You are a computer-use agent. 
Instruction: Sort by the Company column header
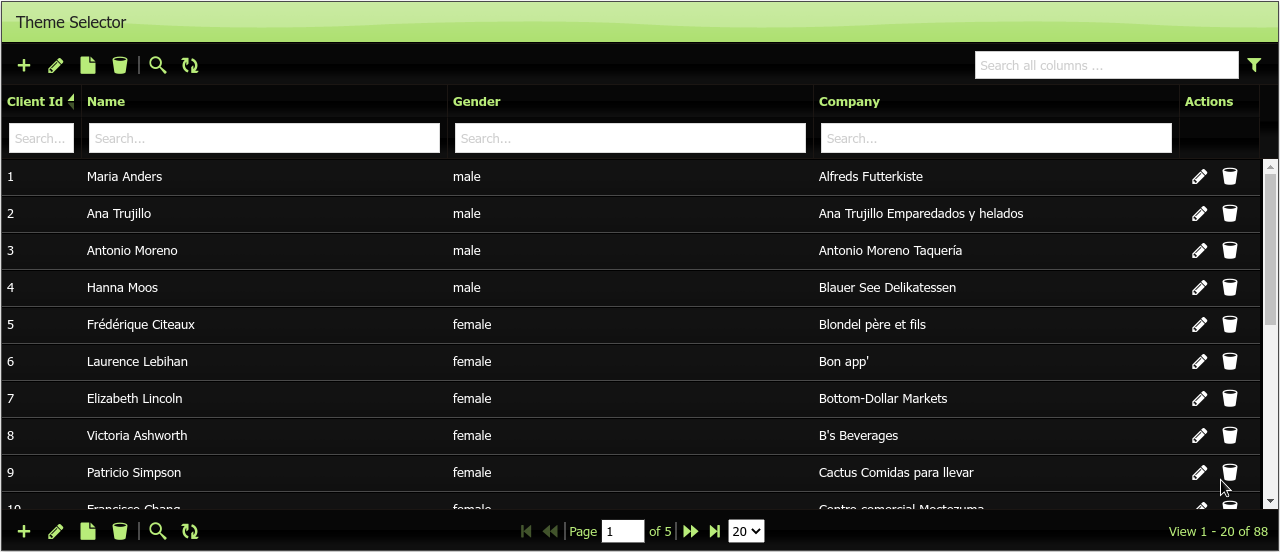point(849,102)
